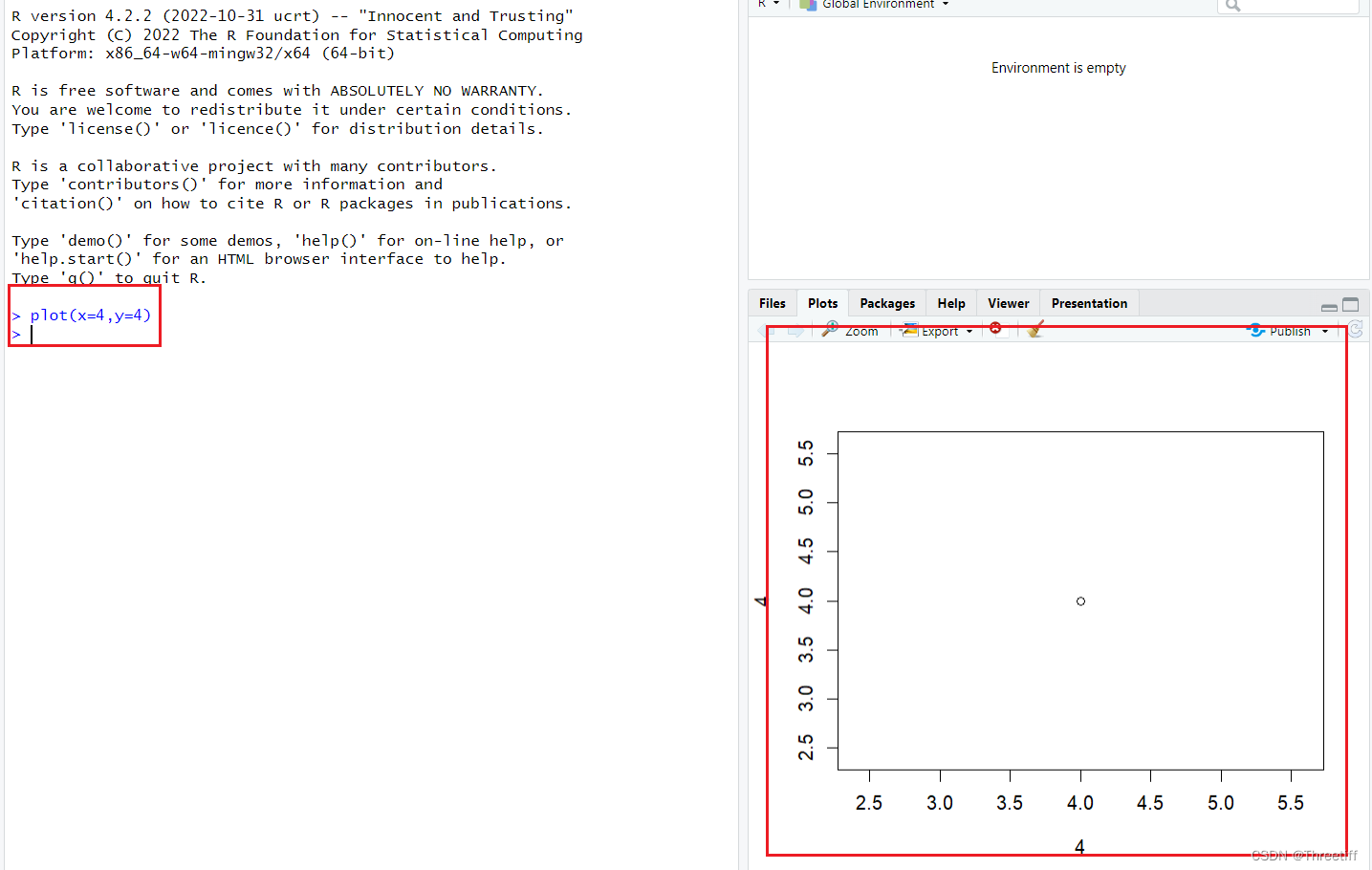The image size is (1372, 870).
Task: Open the R language dropdown
Action: click(x=768, y=5)
